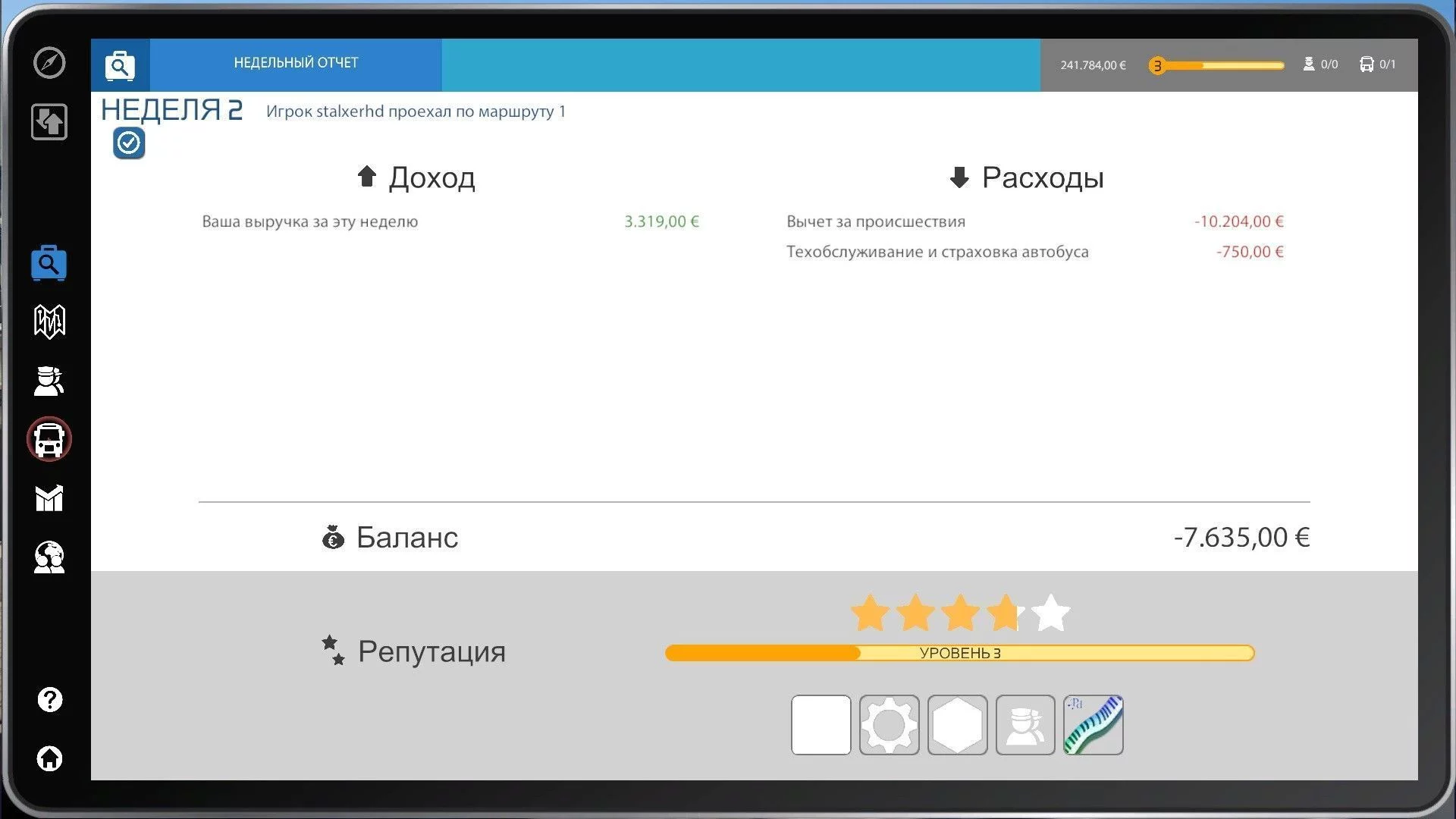Select the hexagon reward tile

tap(957, 725)
